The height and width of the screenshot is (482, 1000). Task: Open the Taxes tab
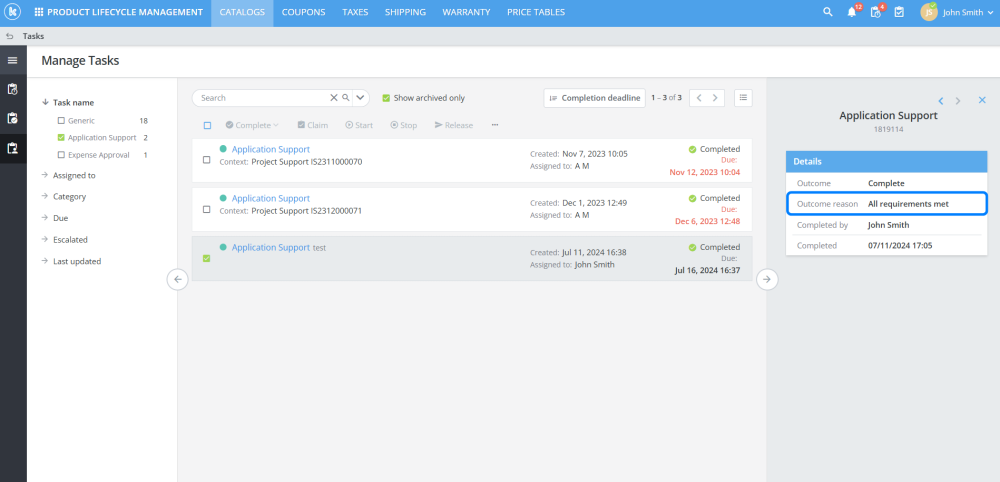pos(355,12)
